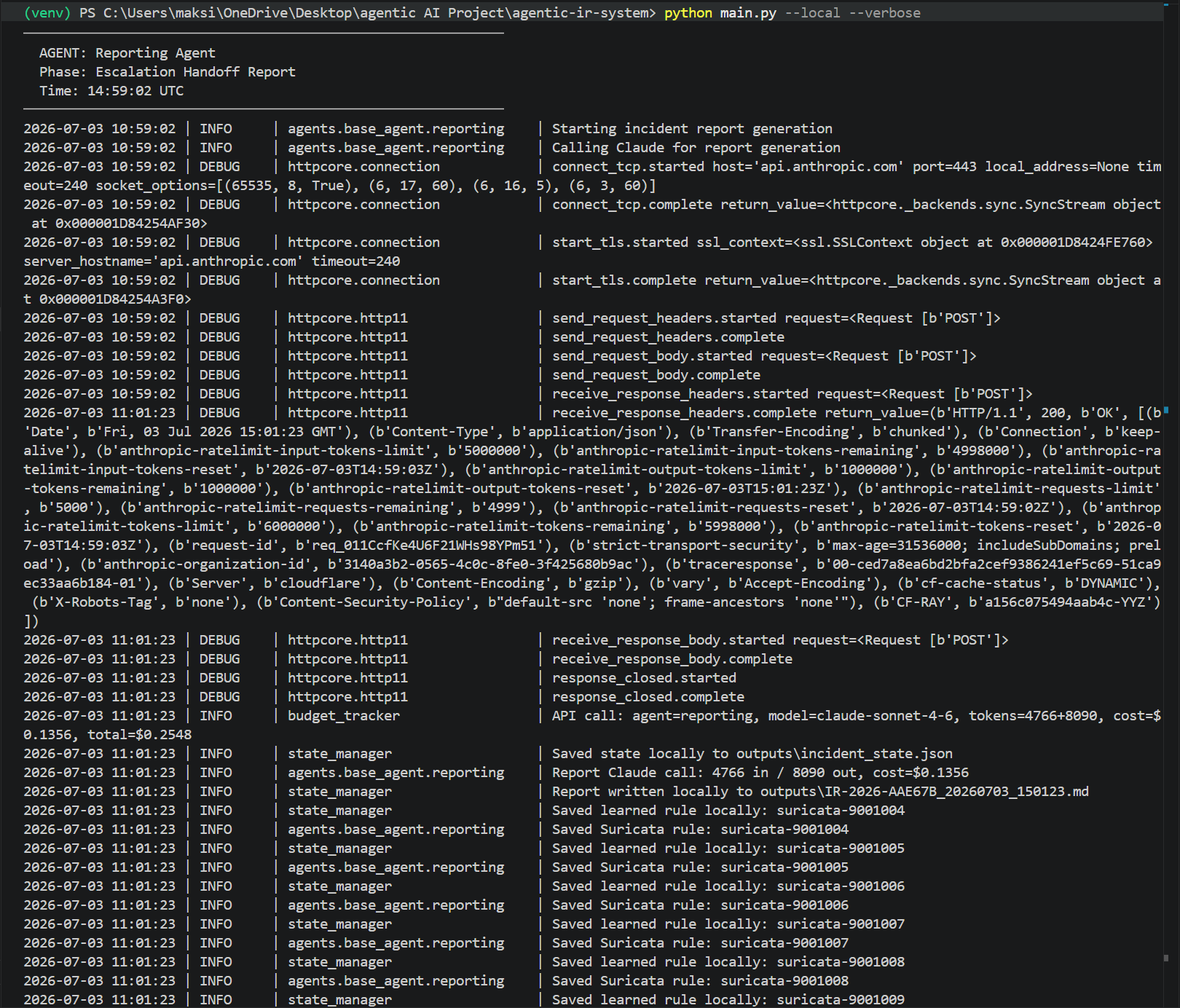Click the 'Time: 14:59:02 UTC' line

111,91
